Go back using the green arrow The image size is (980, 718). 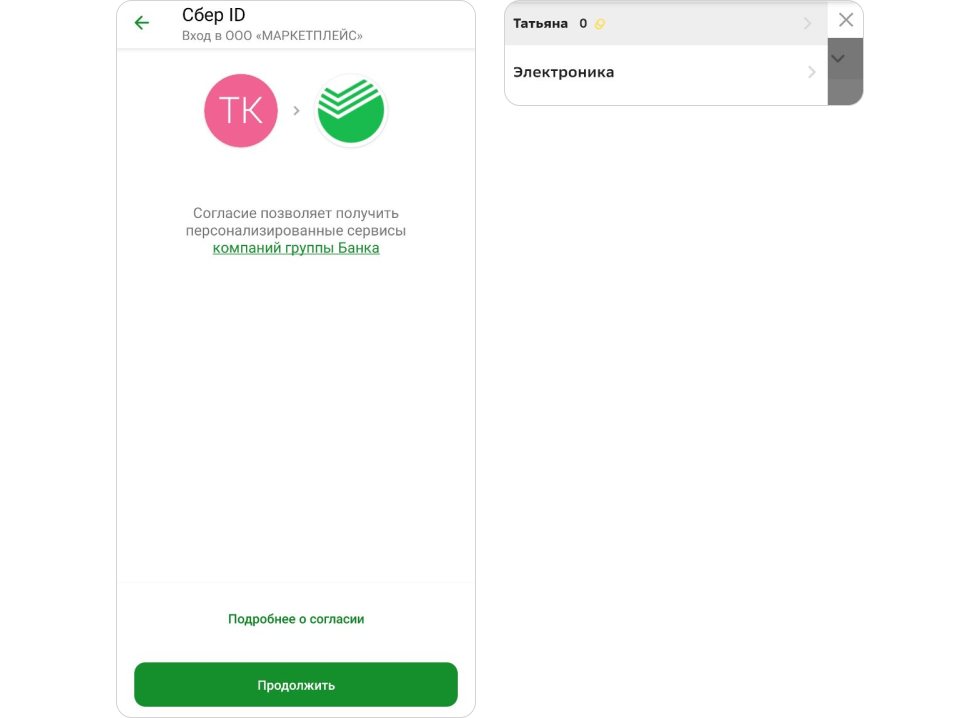142,23
